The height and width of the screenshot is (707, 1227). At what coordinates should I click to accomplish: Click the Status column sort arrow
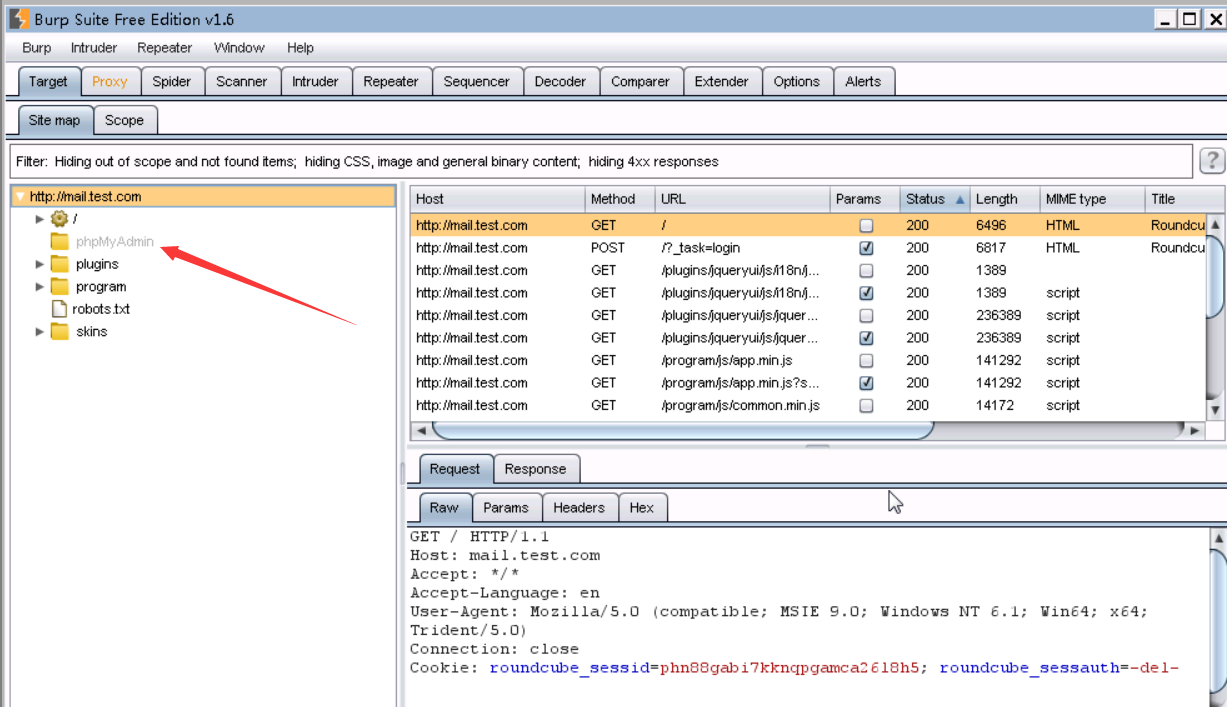tap(960, 199)
